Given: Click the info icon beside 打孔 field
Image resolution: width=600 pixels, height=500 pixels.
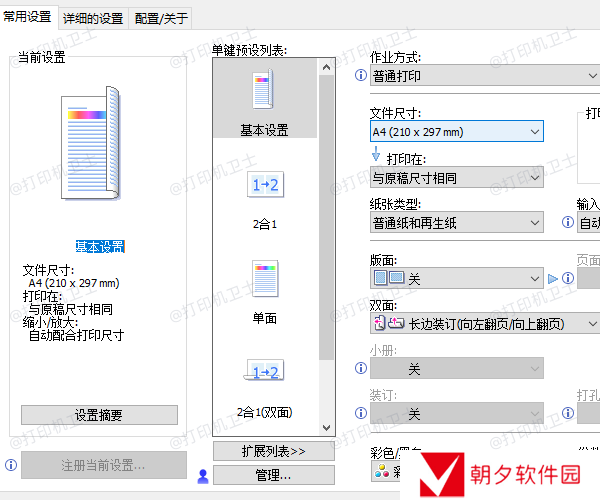Looking at the screenshot, I should [x=568, y=413].
